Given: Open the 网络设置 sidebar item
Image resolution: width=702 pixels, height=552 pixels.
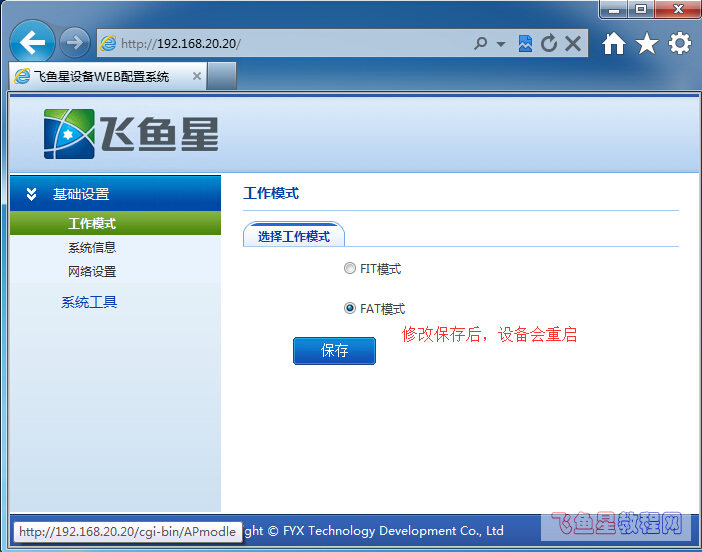Looking at the screenshot, I should point(92,271).
